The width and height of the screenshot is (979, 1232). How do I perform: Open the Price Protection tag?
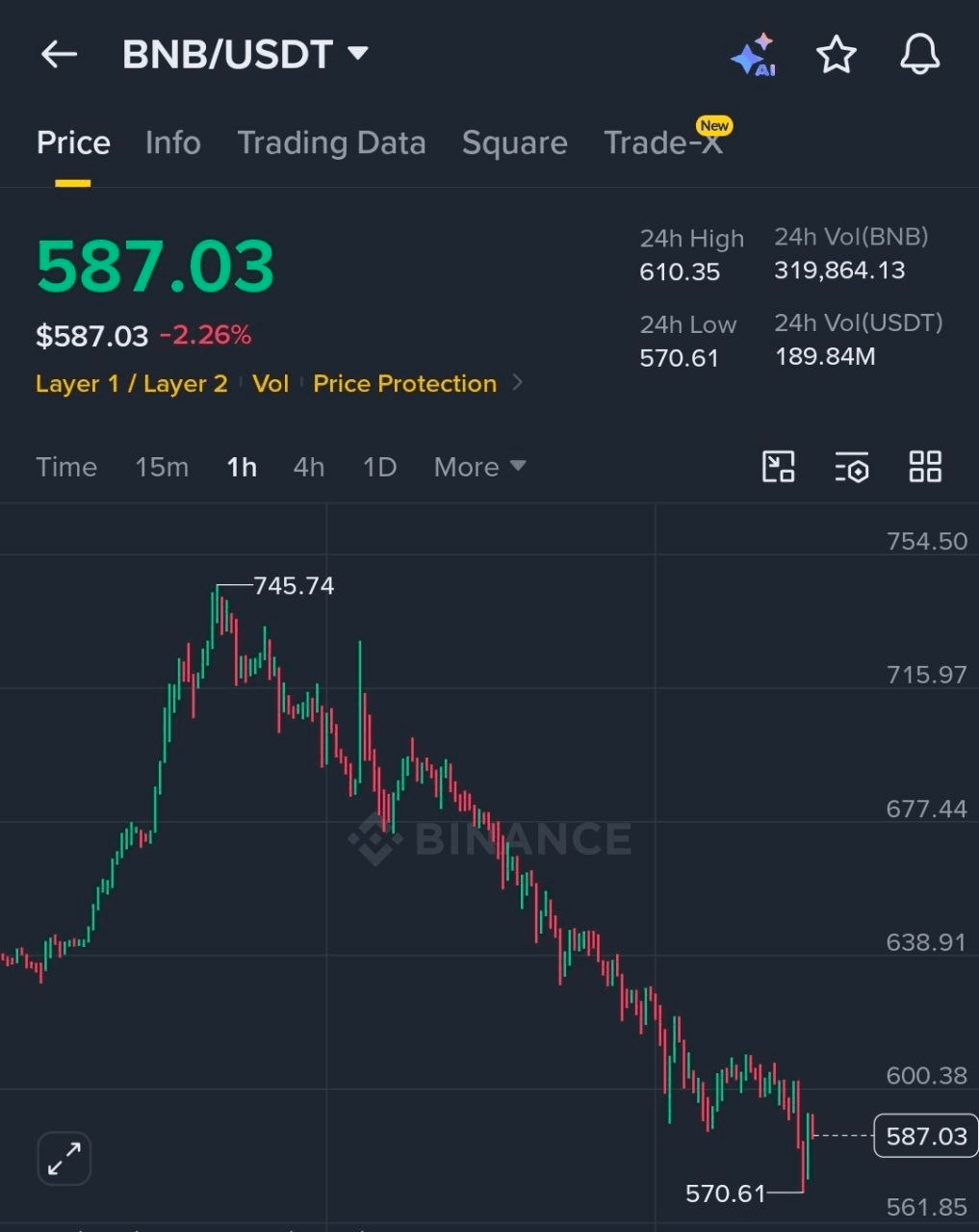pyautogui.click(x=404, y=383)
